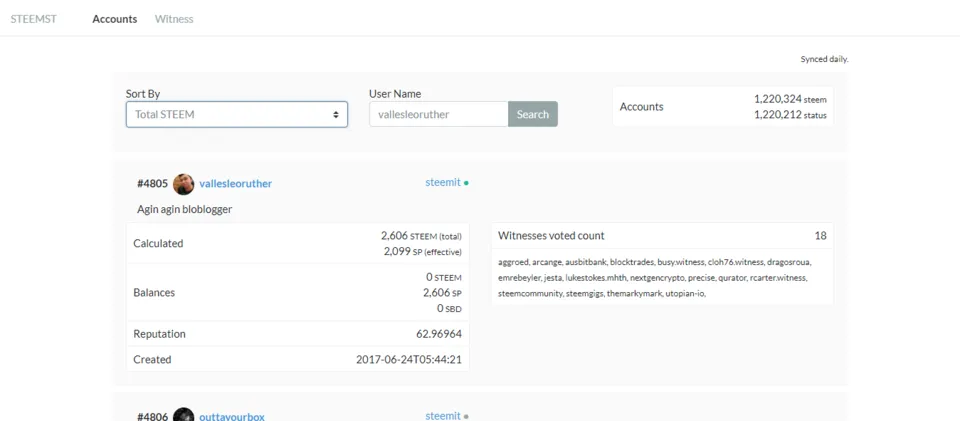This screenshot has height=421, width=960.
Task: Click the gray status dot beside steemit
Action: coord(467,417)
